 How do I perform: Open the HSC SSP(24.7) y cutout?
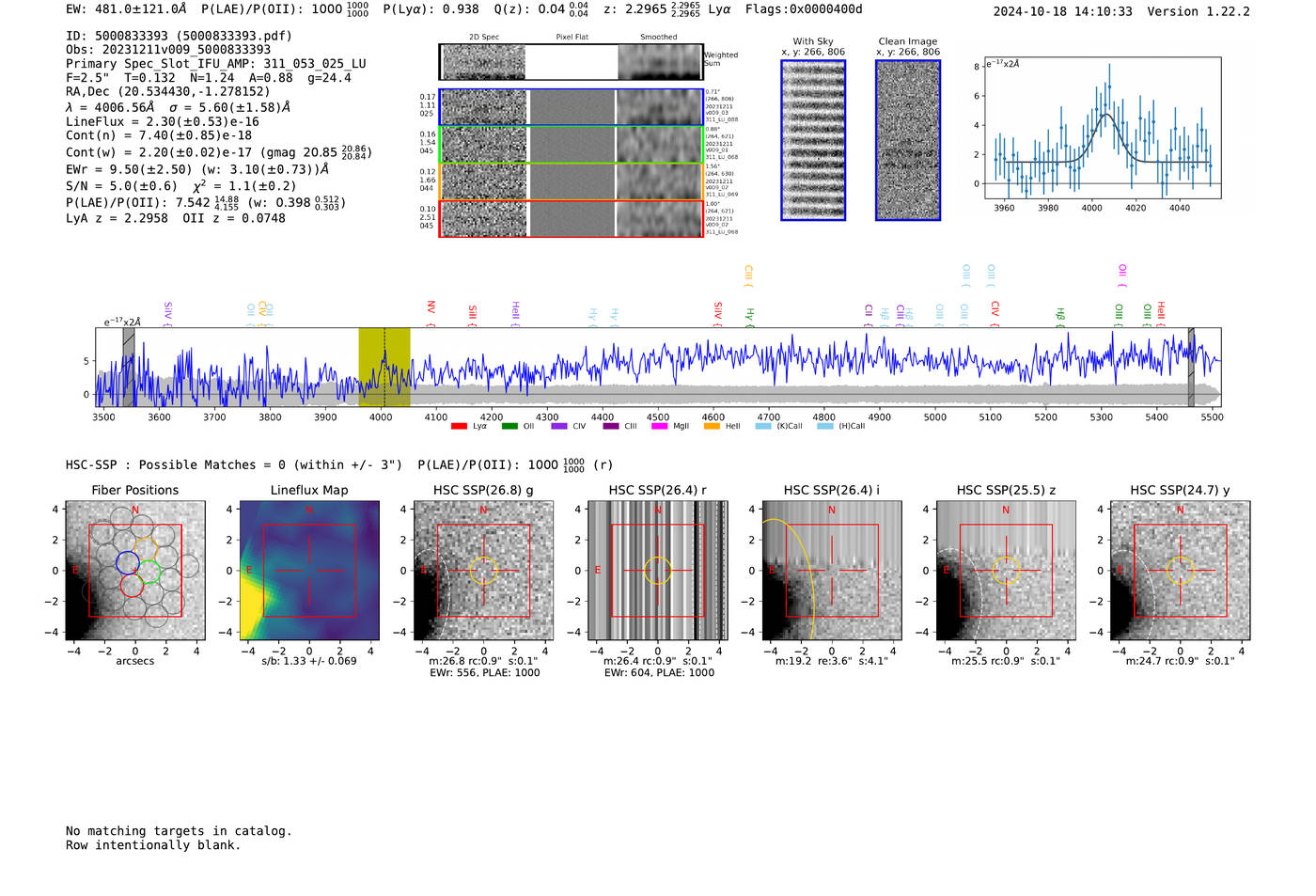1181,571
